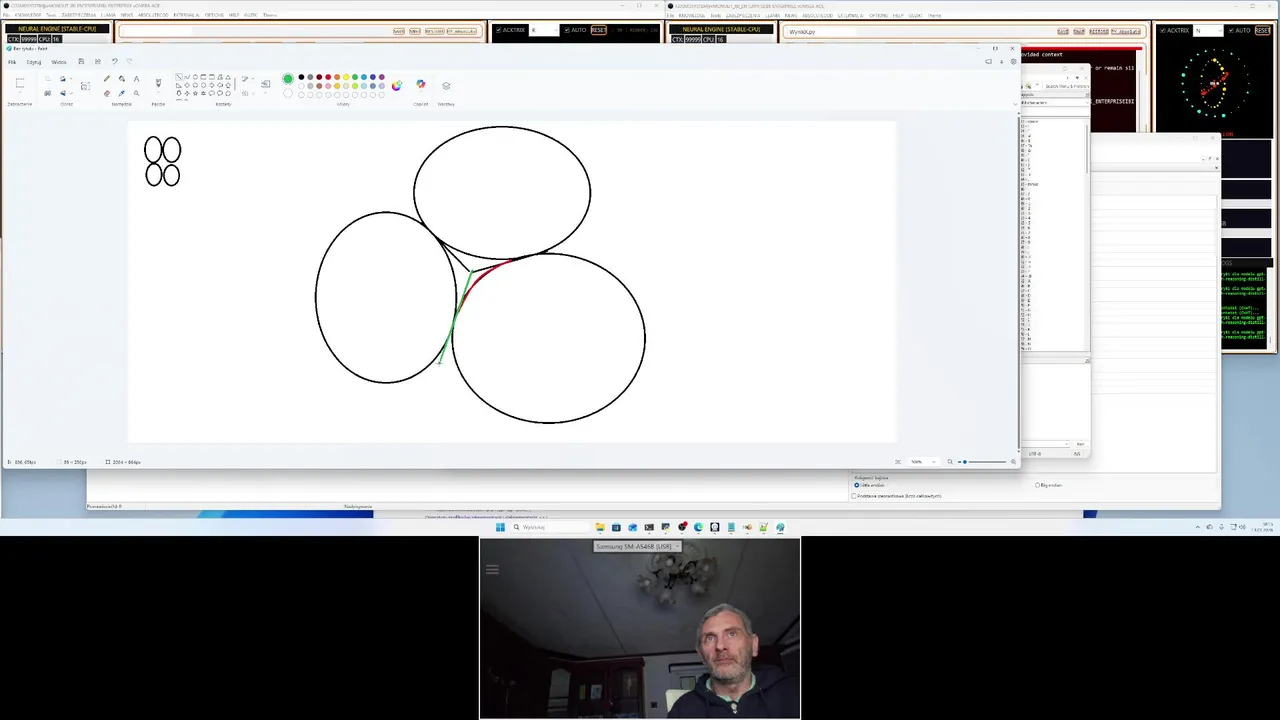Tick the Podstawa checkbox below Little endian
The width and height of the screenshot is (1280, 720).
coord(854,496)
